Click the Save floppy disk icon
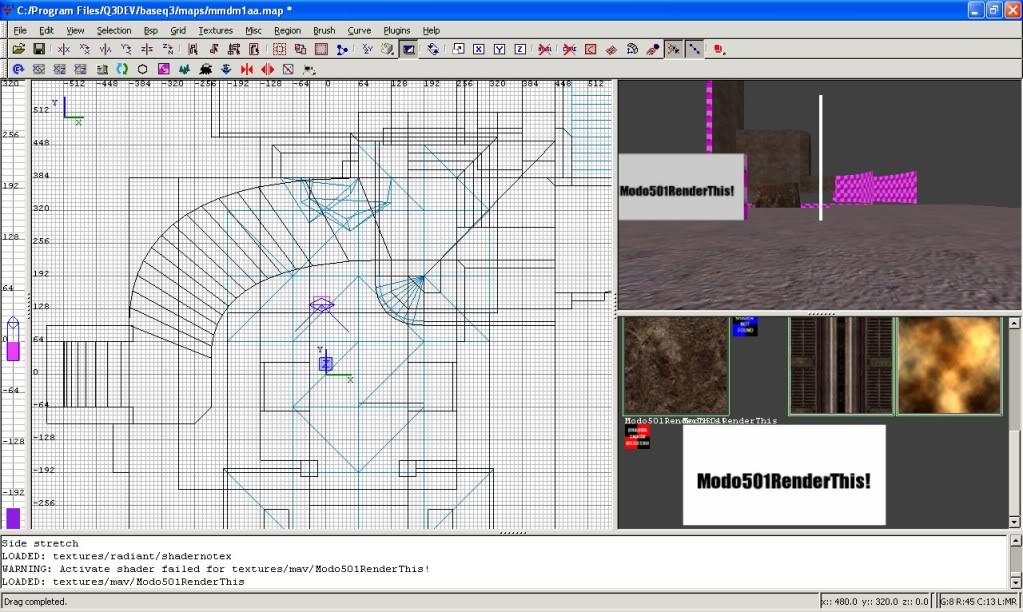This screenshot has height=612, width=1023. click(39, 49)
